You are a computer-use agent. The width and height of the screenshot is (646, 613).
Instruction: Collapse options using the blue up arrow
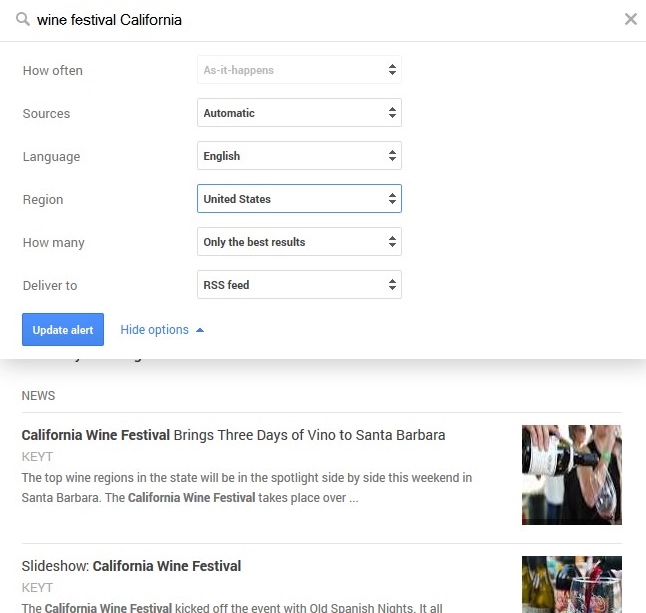point(200,330)
